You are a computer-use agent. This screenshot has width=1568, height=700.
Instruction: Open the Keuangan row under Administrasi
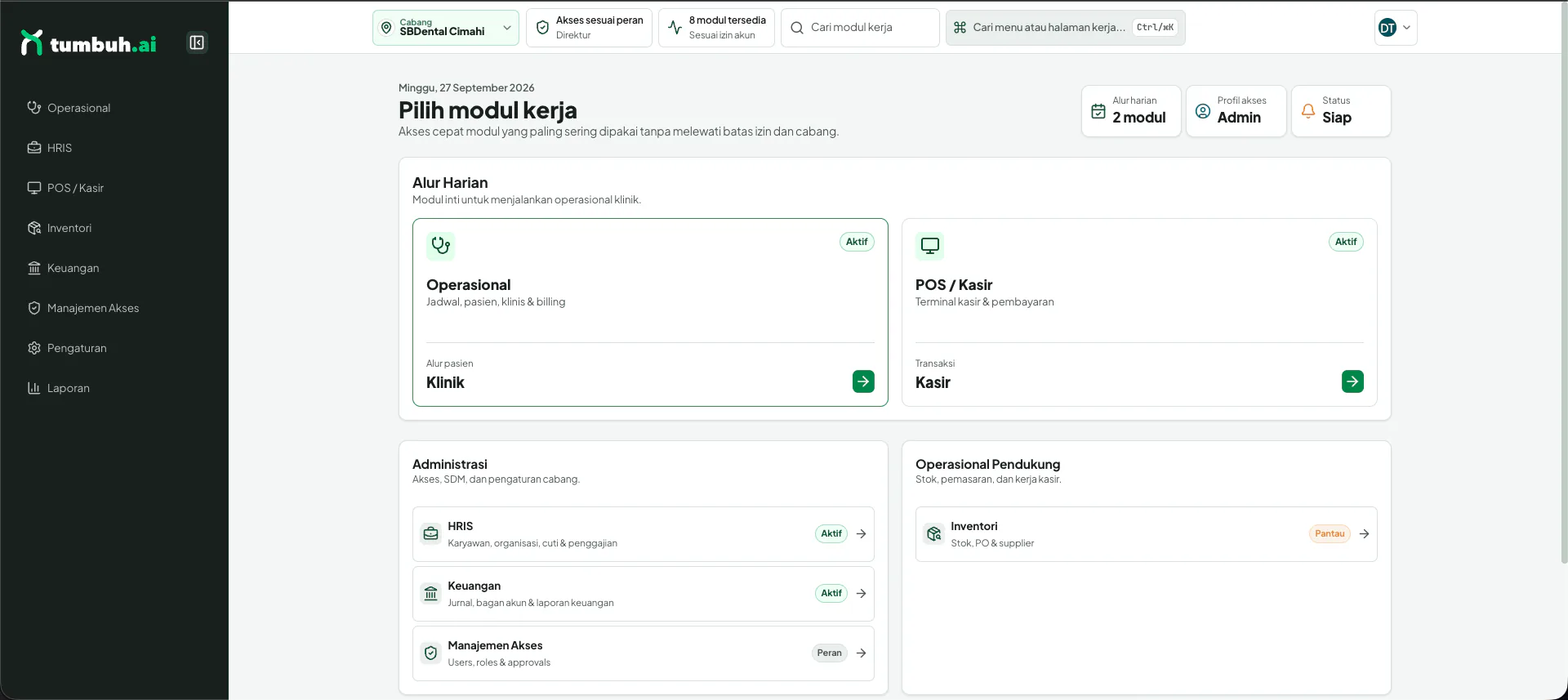pos(644,594)
